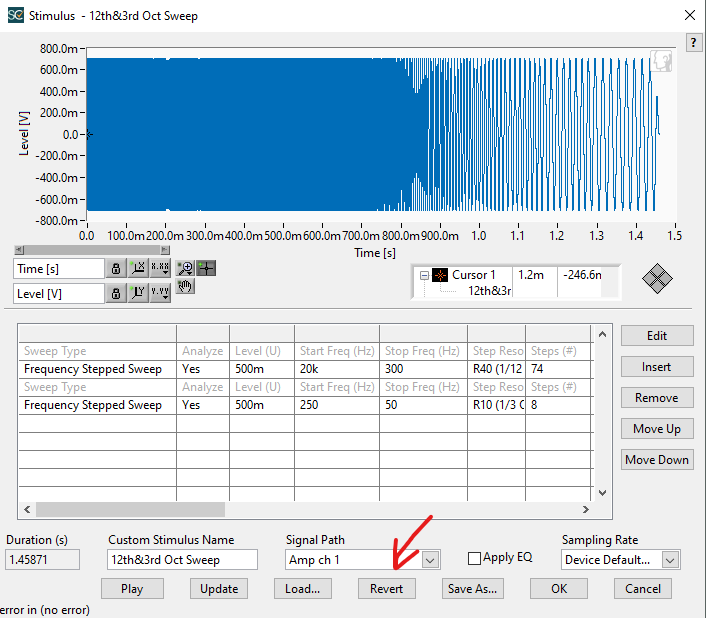Open Level axis number formatting options
Image resolution: width=706 pixels, height=618 pixels.
tap(158, 293)
